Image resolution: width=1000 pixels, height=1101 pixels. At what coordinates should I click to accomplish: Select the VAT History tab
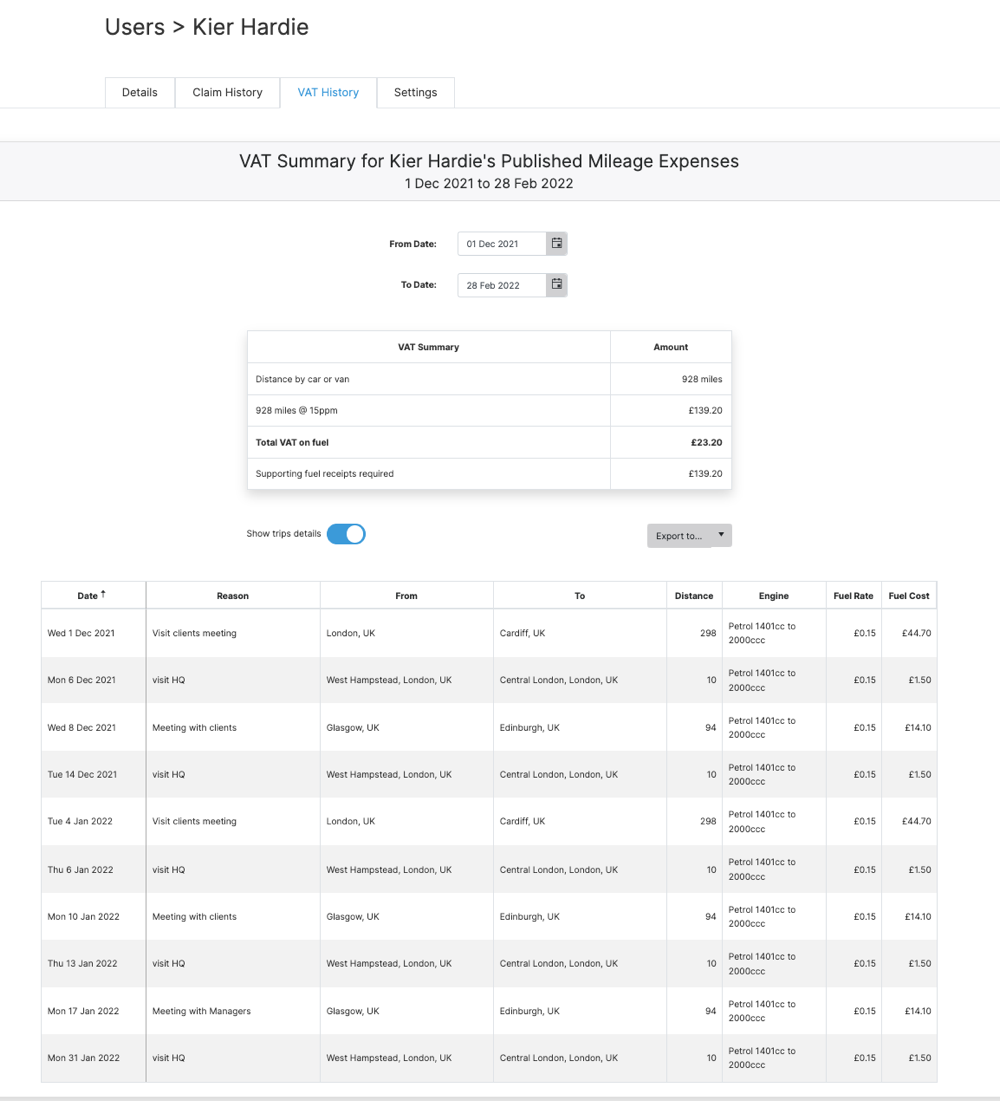click(x=328, y=92)
